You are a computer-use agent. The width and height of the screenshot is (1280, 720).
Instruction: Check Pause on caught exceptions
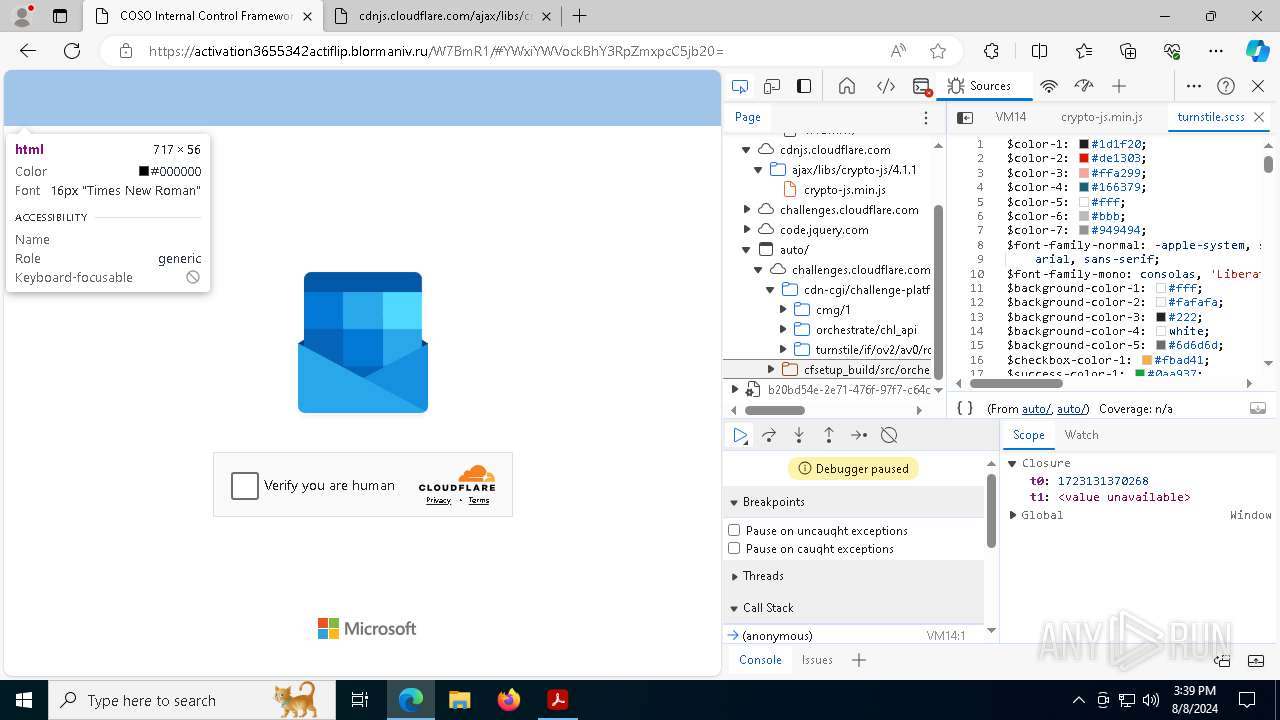pyautogui.click(x=734, y=548)
